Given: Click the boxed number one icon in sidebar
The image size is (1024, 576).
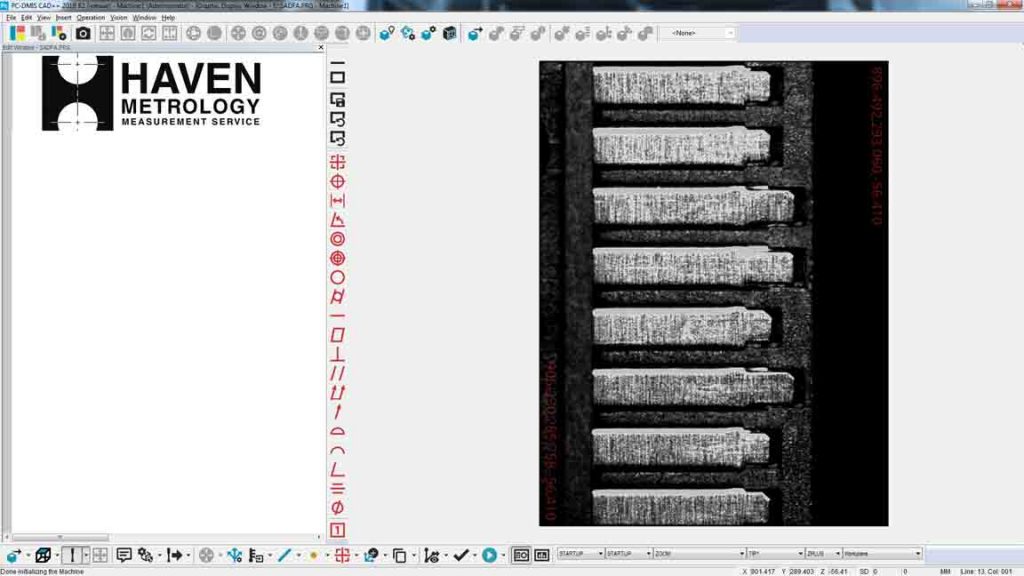Looking at the screenshot, I should click(x=338, y=530).
